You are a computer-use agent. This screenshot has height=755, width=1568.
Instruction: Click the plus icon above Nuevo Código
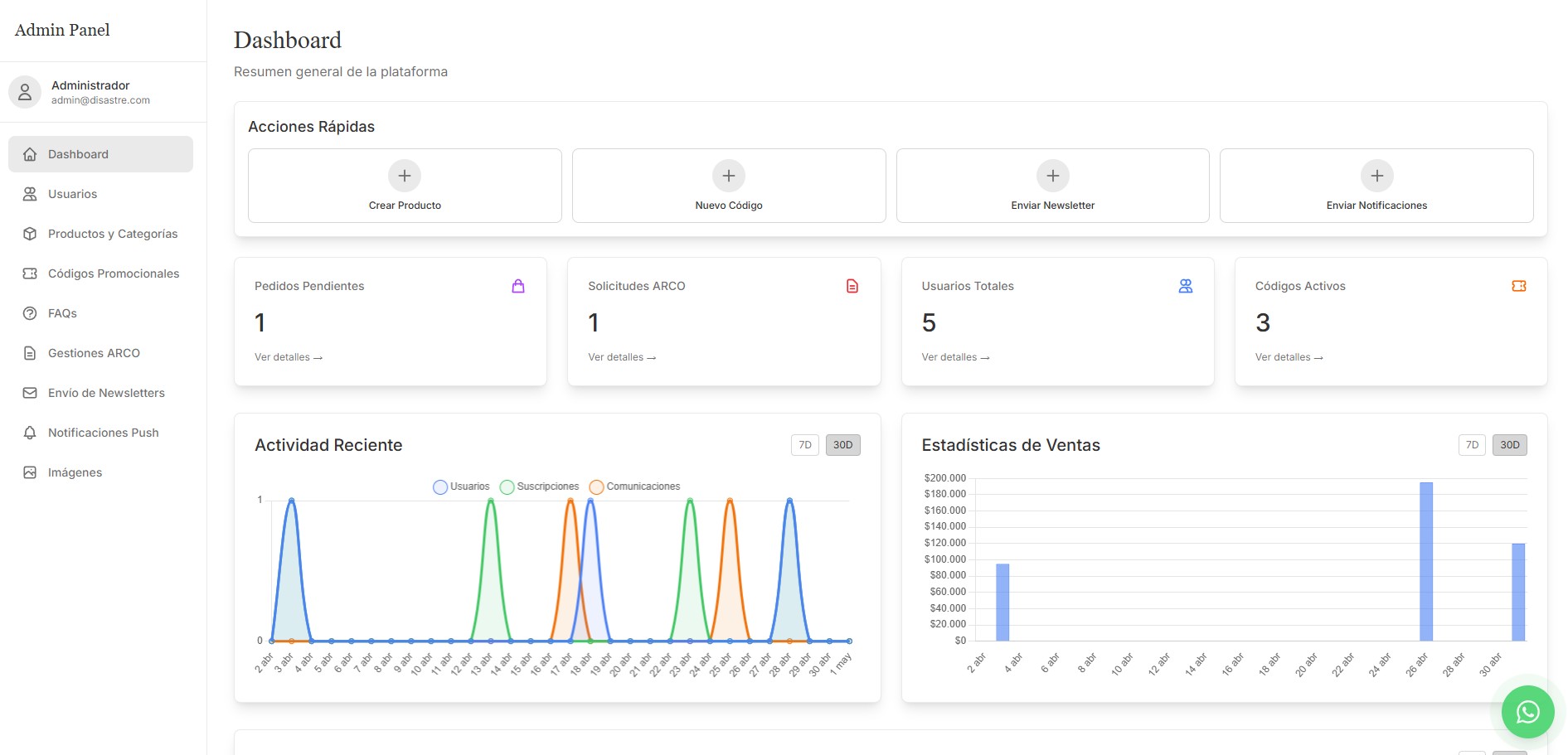click(x=729, y=176)
